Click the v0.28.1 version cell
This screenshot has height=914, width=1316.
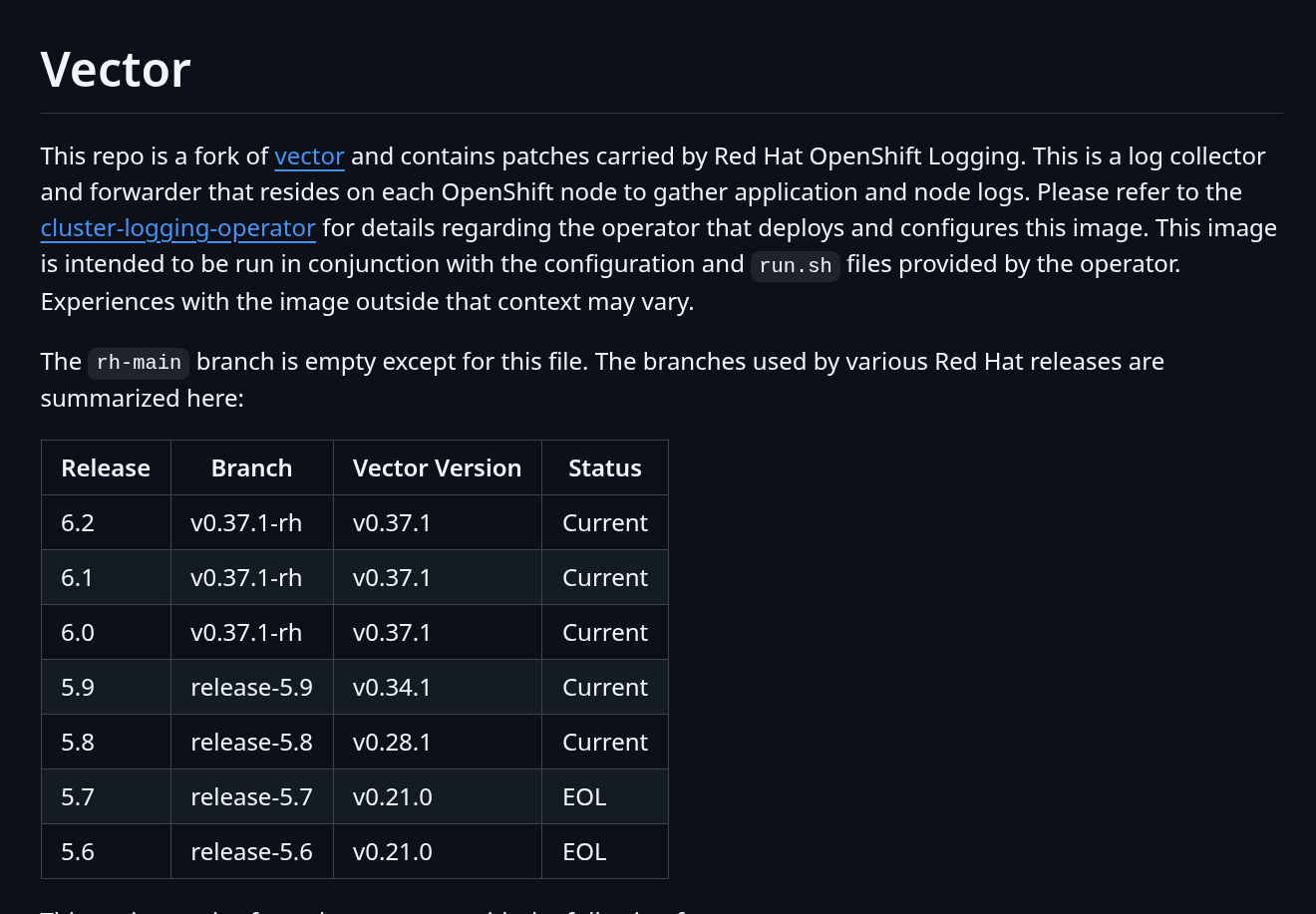392,743
